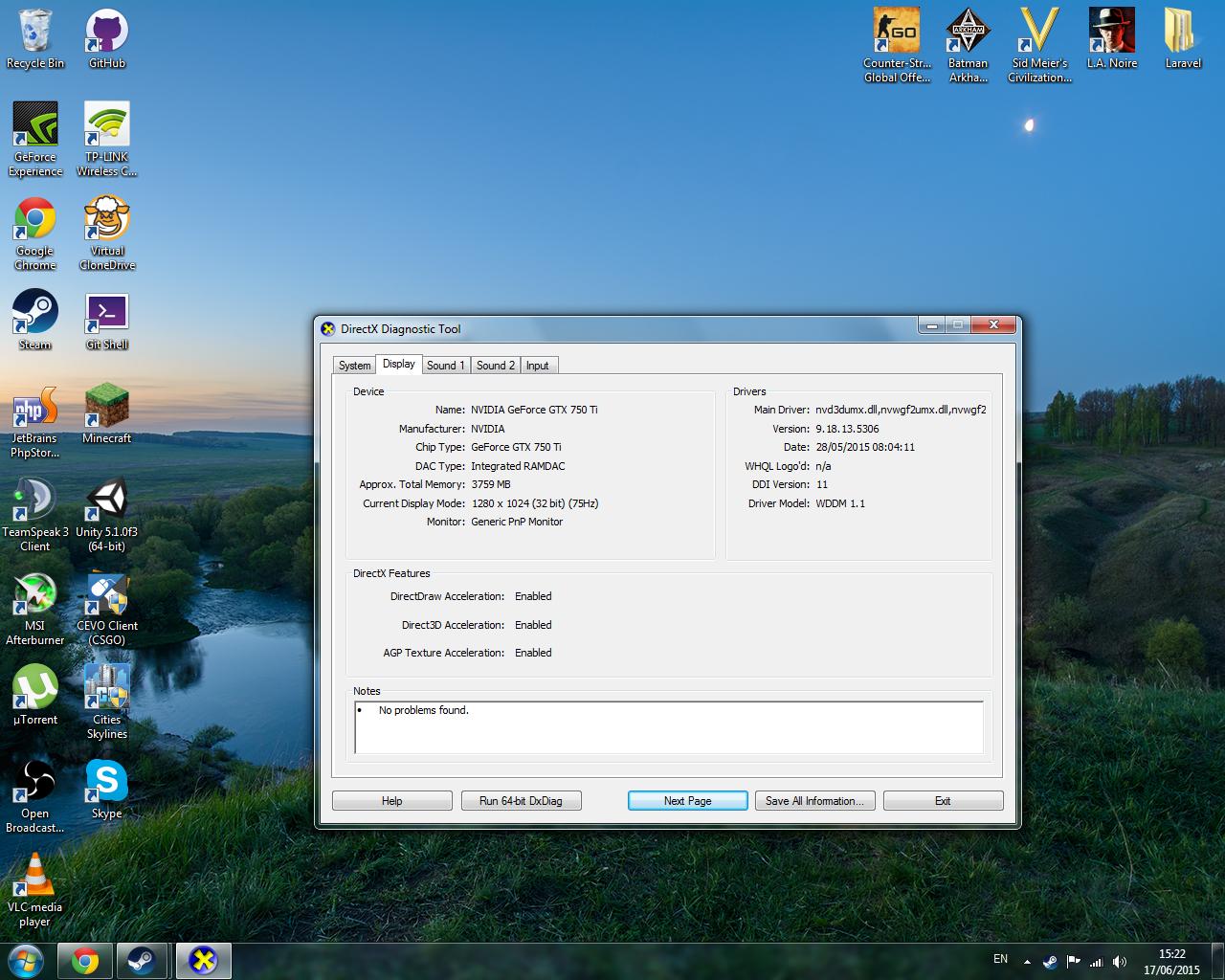The width and height of the screenshot is (1225, 980).
Task: Open the Git Shell shortcut
Action: (x=107, y=320)
